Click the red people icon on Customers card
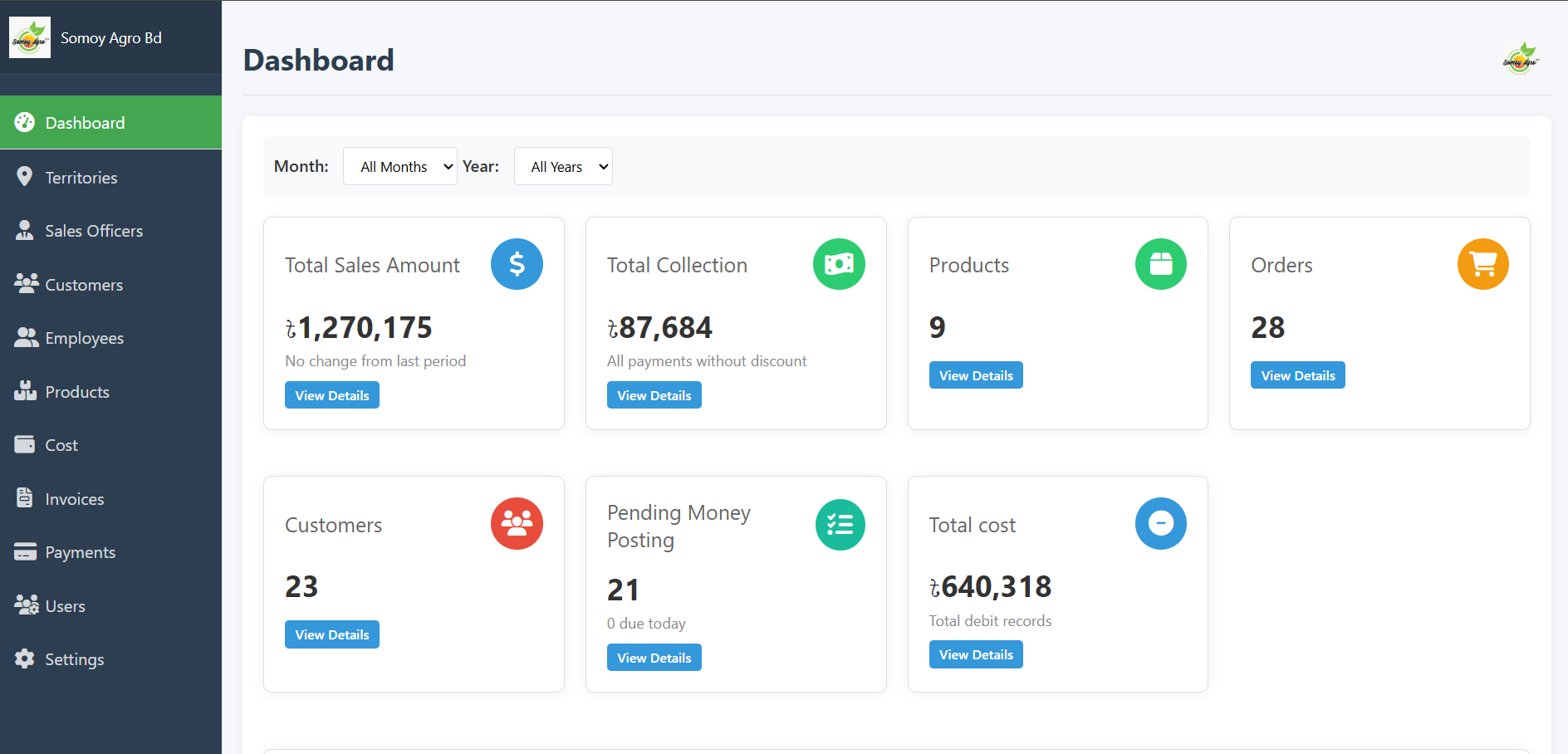1568x754 pixels. 517,523
